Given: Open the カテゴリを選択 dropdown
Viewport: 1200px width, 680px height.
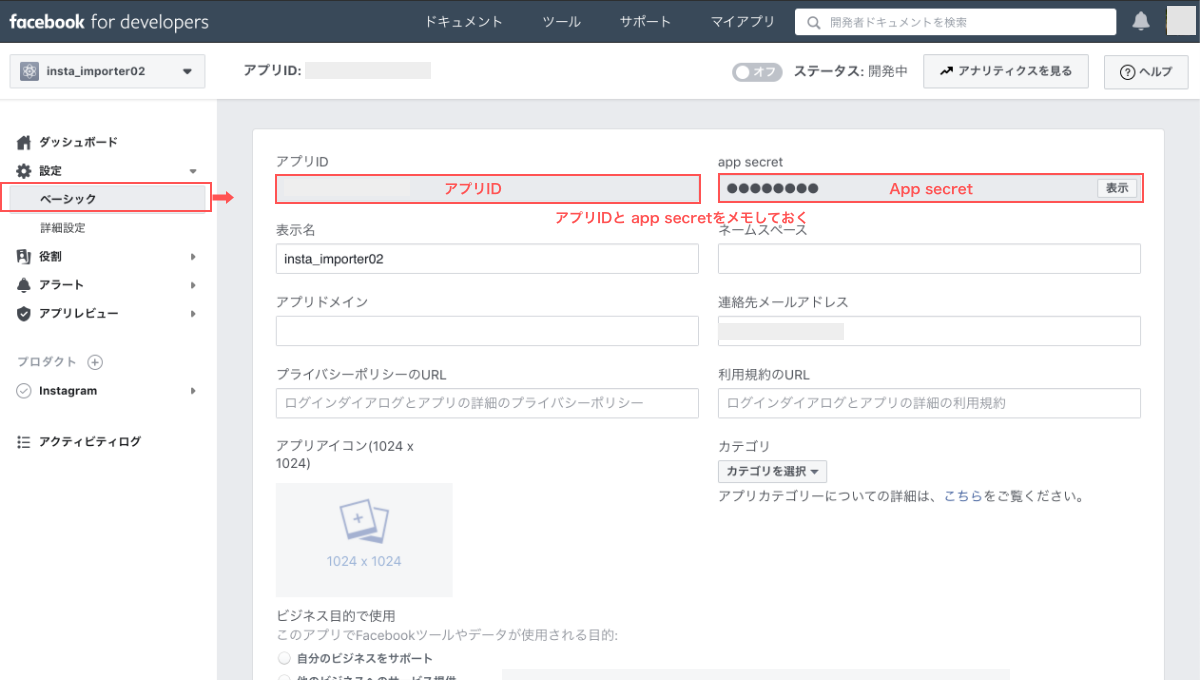Looking at the screenshot, I should 772,471.
